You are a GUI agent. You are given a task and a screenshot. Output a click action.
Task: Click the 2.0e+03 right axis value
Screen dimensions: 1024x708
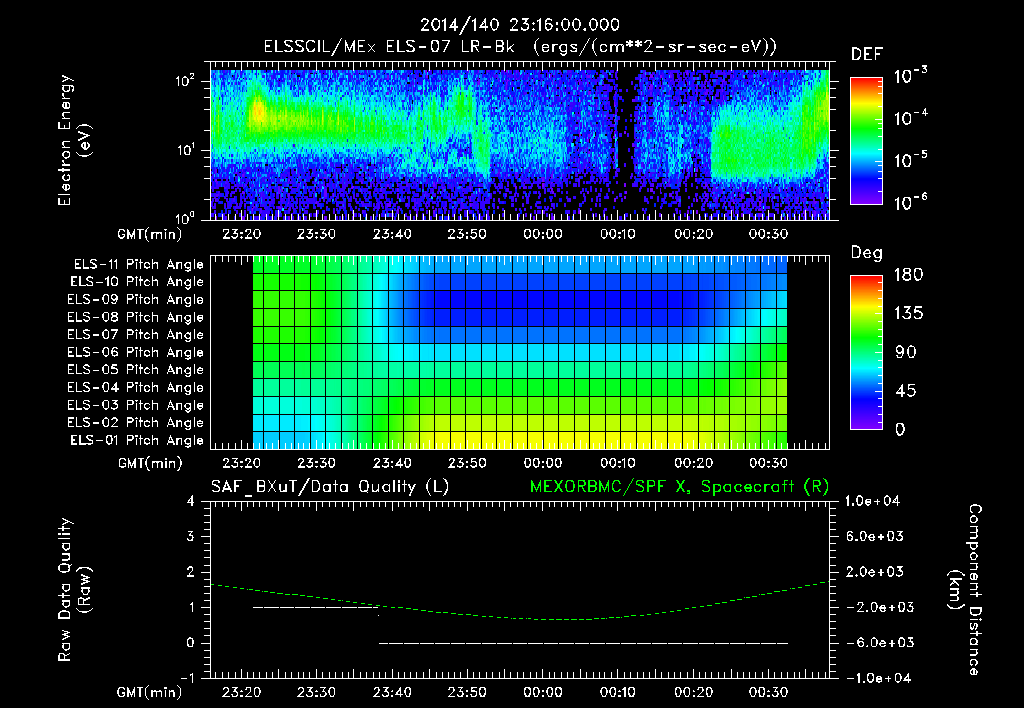[874, 572]
